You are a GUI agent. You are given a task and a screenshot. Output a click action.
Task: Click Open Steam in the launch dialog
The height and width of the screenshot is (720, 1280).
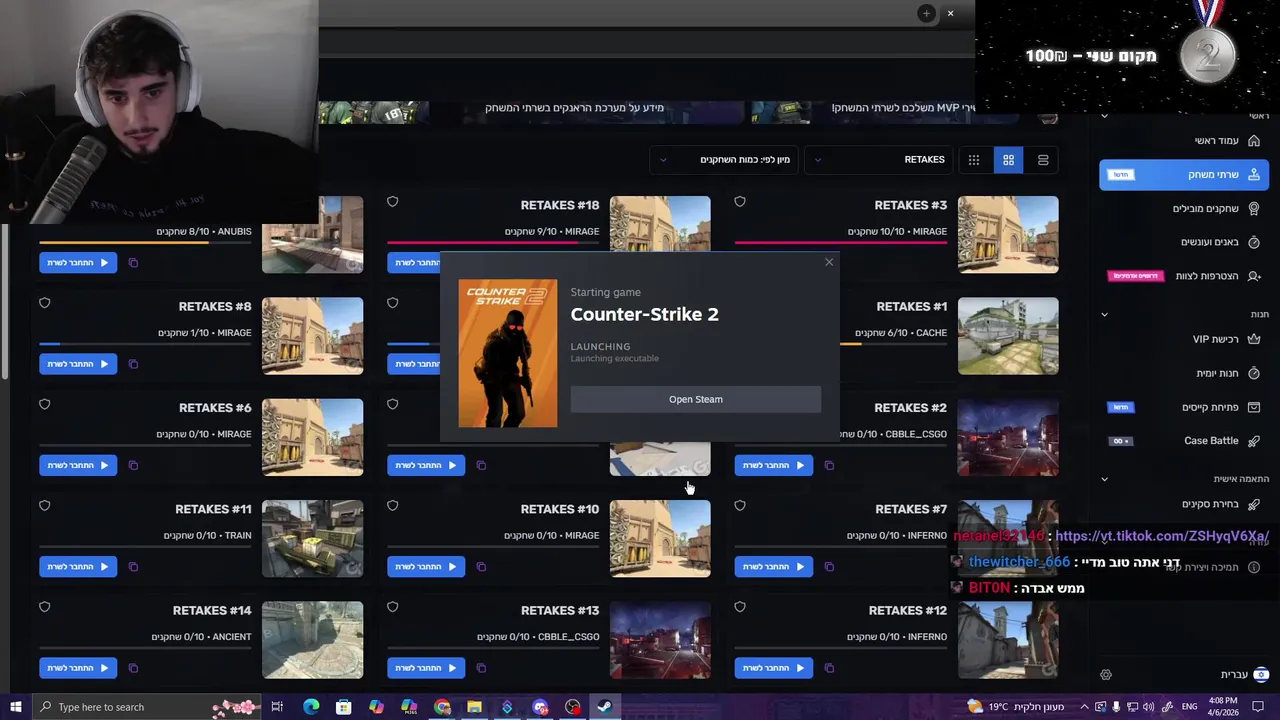coord(696,399)
